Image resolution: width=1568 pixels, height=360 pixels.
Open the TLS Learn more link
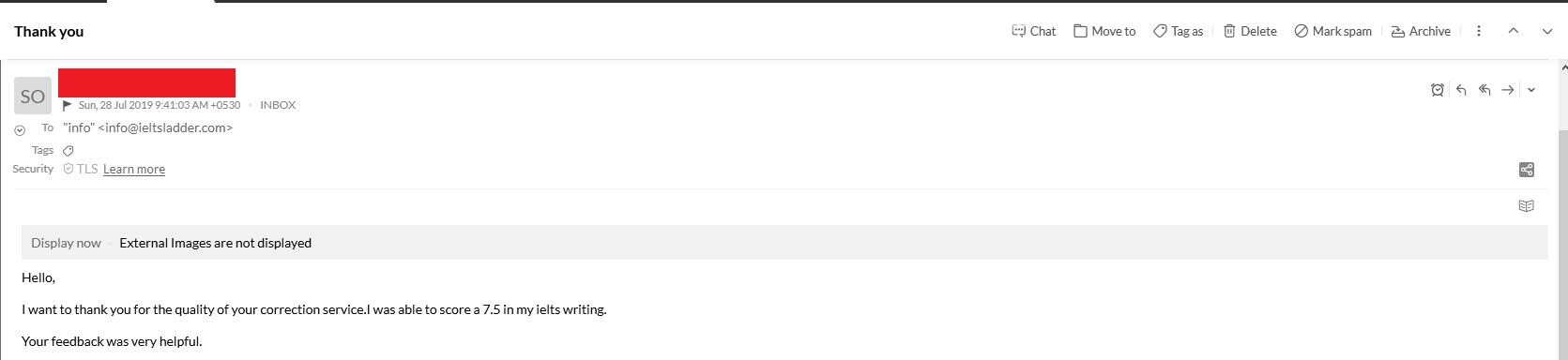(134, 169)
